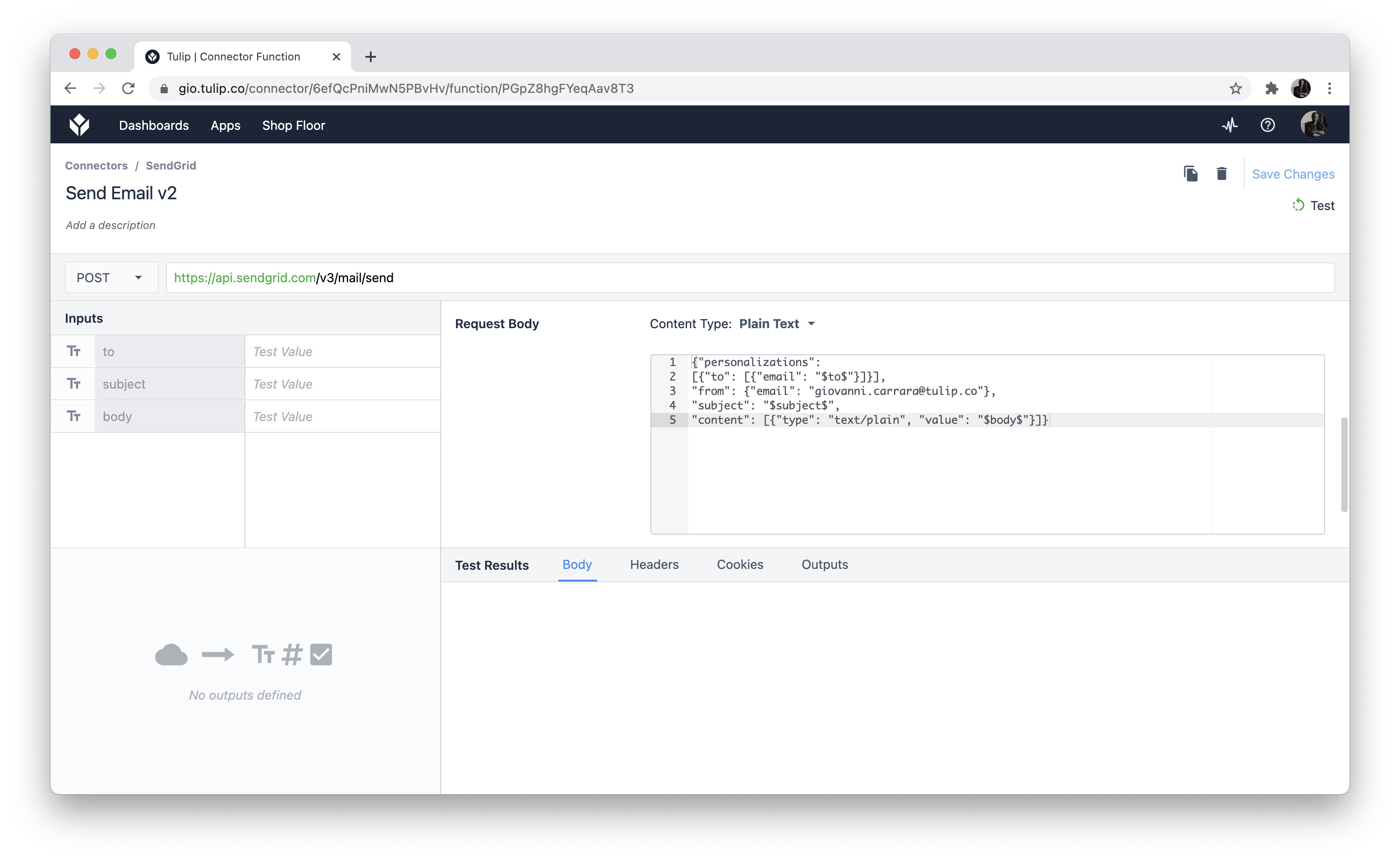Open the browser extensions puzzle icon

pyautogui.click(x=1271, y=88)
